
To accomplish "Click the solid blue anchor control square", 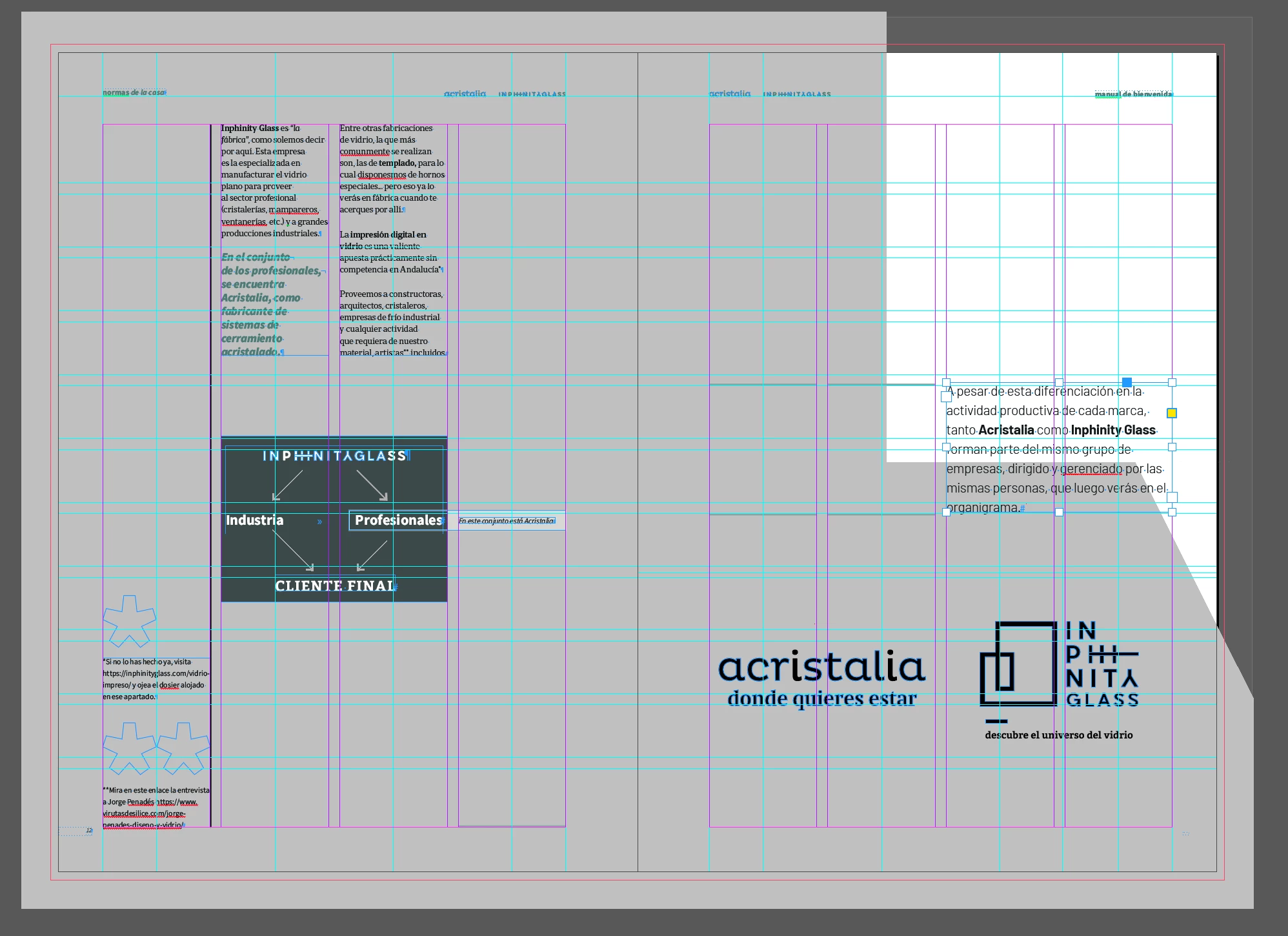I will click(1127, 383).
